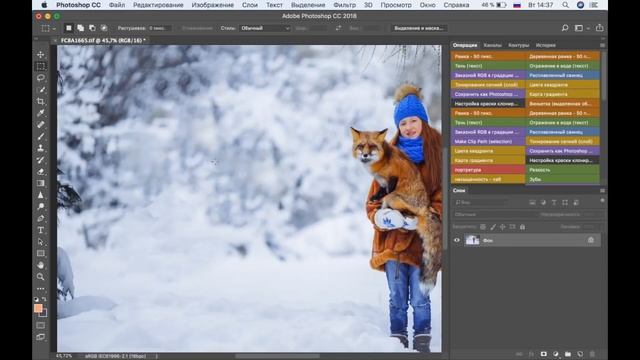640x360 pixels.
Task: Select the Lasso tool
Action: point(40,78)
